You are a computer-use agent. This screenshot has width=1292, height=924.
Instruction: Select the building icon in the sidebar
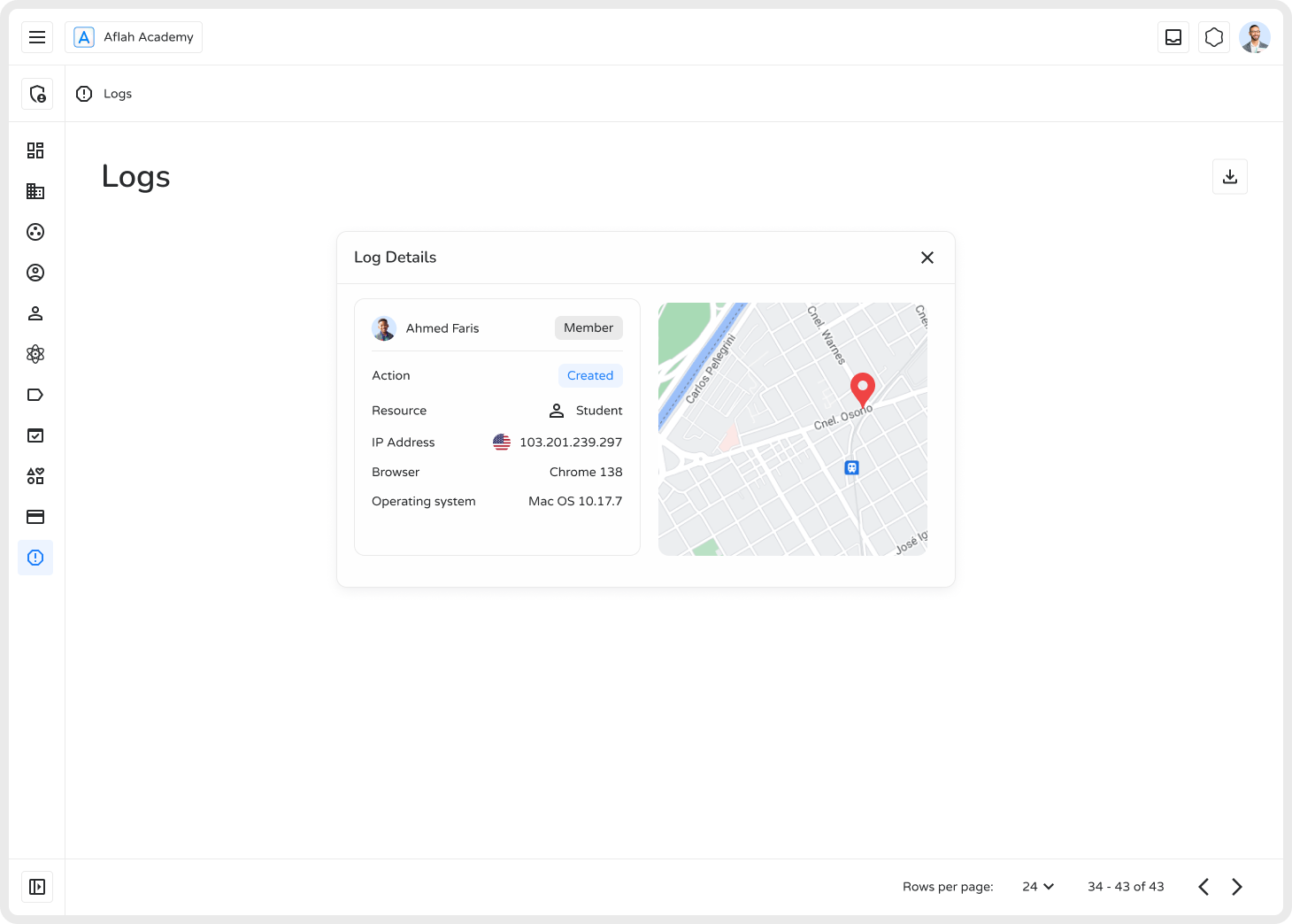(35, 191)
